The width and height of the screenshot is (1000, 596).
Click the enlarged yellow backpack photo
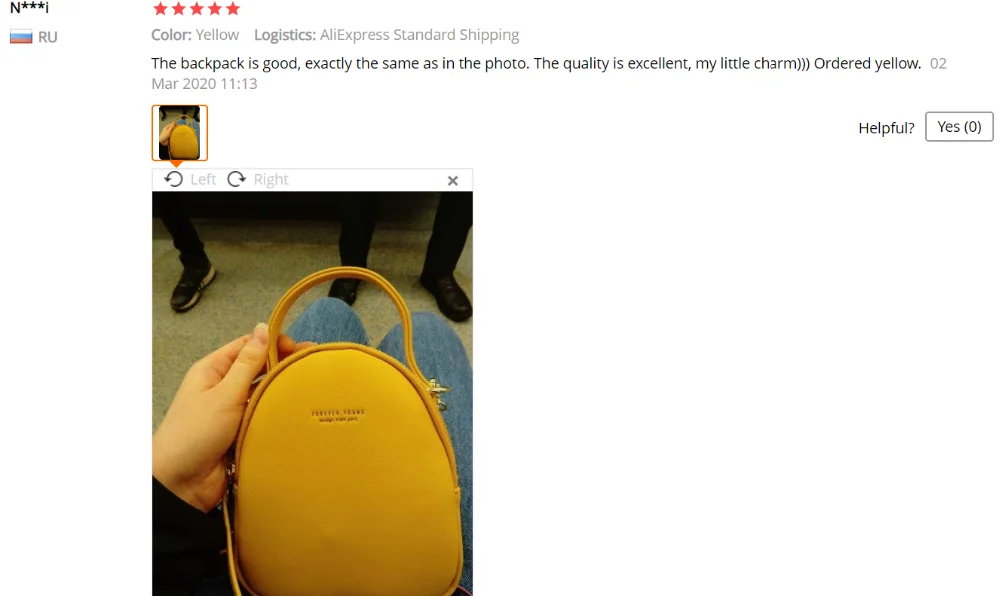(x=312, y=393)
